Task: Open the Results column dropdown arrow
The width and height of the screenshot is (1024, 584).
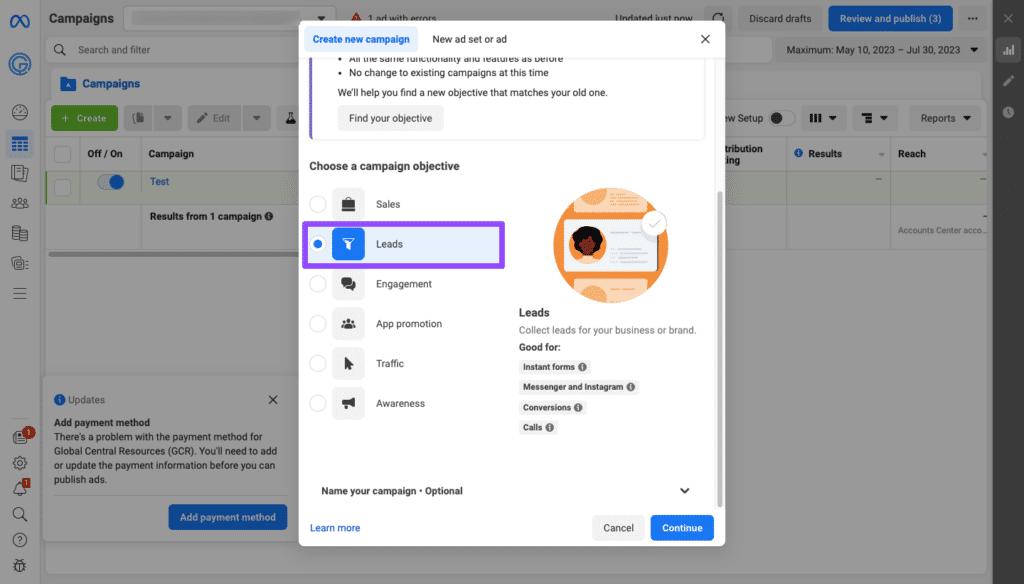Action: pos(881,154)
